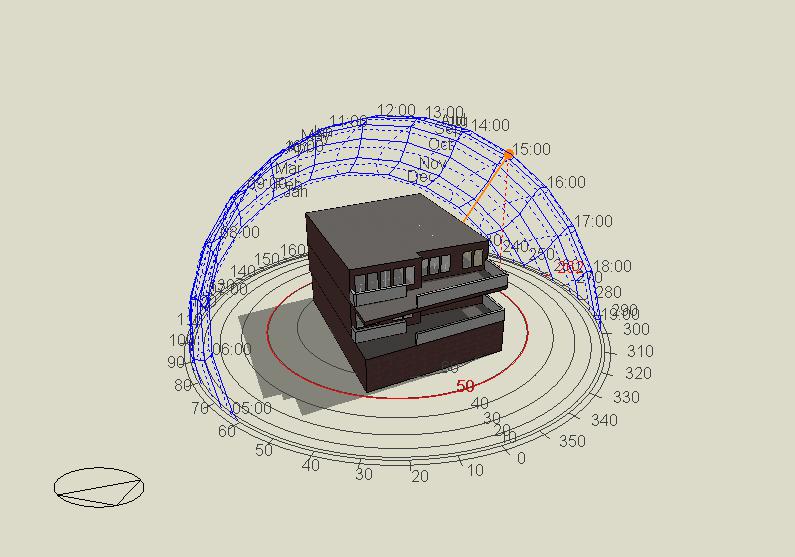Click the "330" azimuth label
Viewport: 795px width, 557px height.
[x=626, y=397]
